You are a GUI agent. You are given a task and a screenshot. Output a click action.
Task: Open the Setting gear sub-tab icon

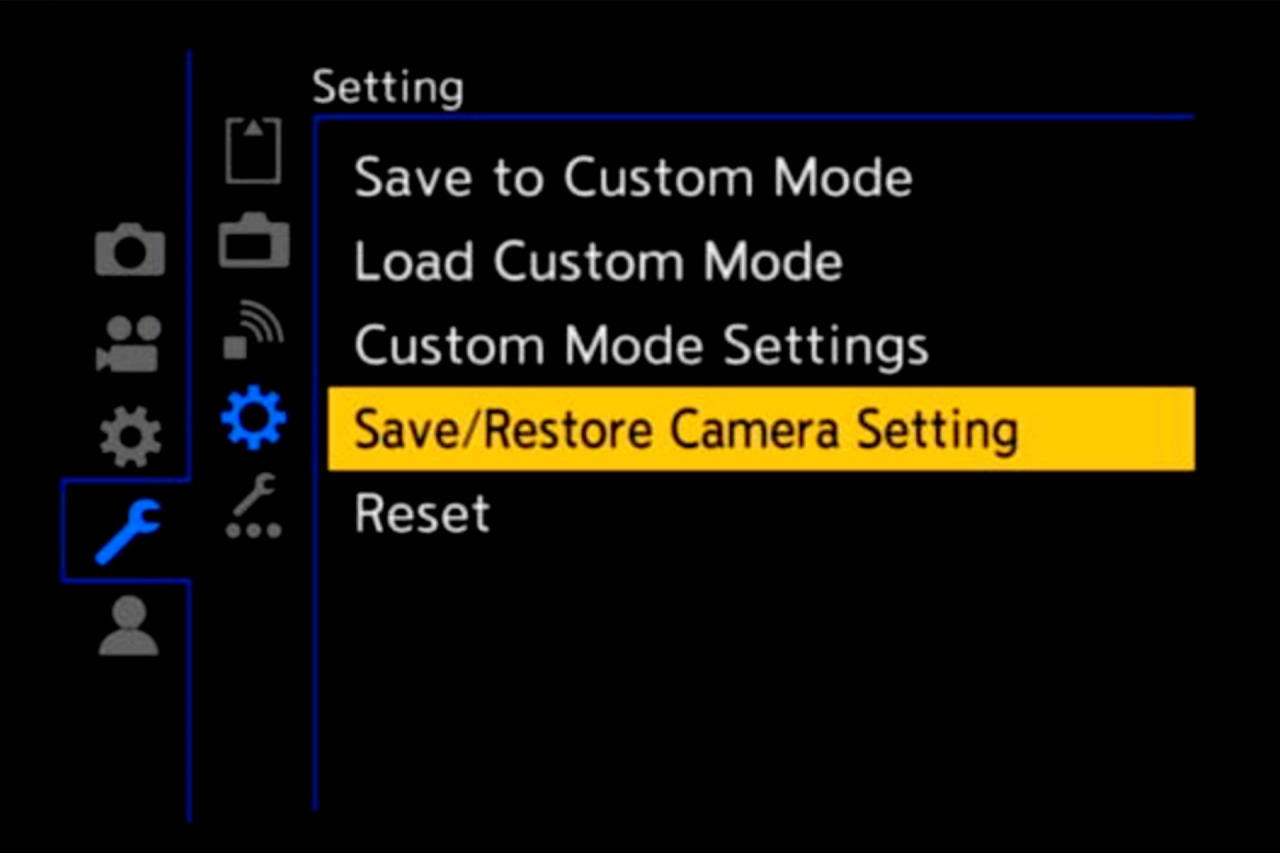252,418
